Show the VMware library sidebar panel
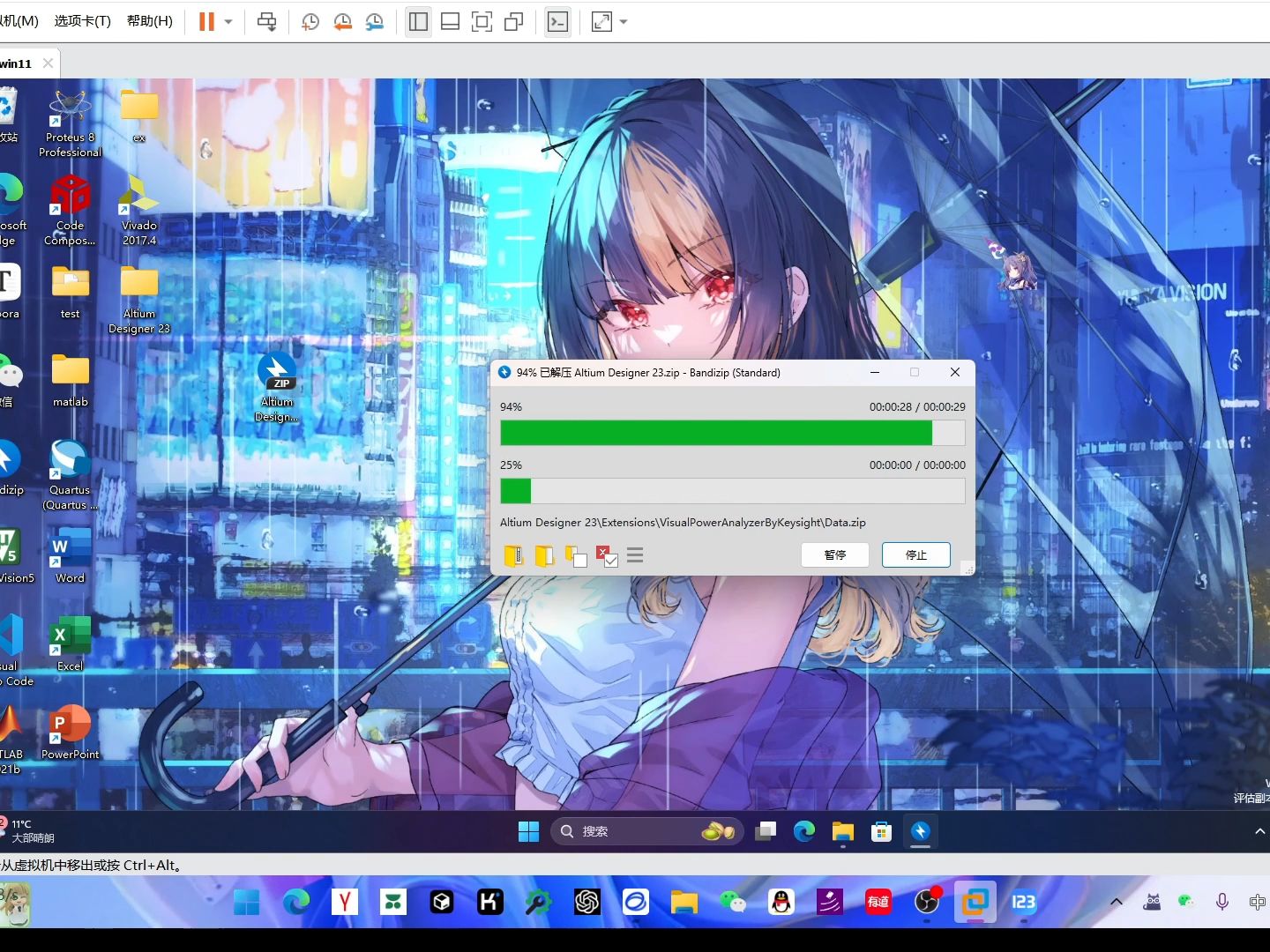 click(x=418, y=21)
